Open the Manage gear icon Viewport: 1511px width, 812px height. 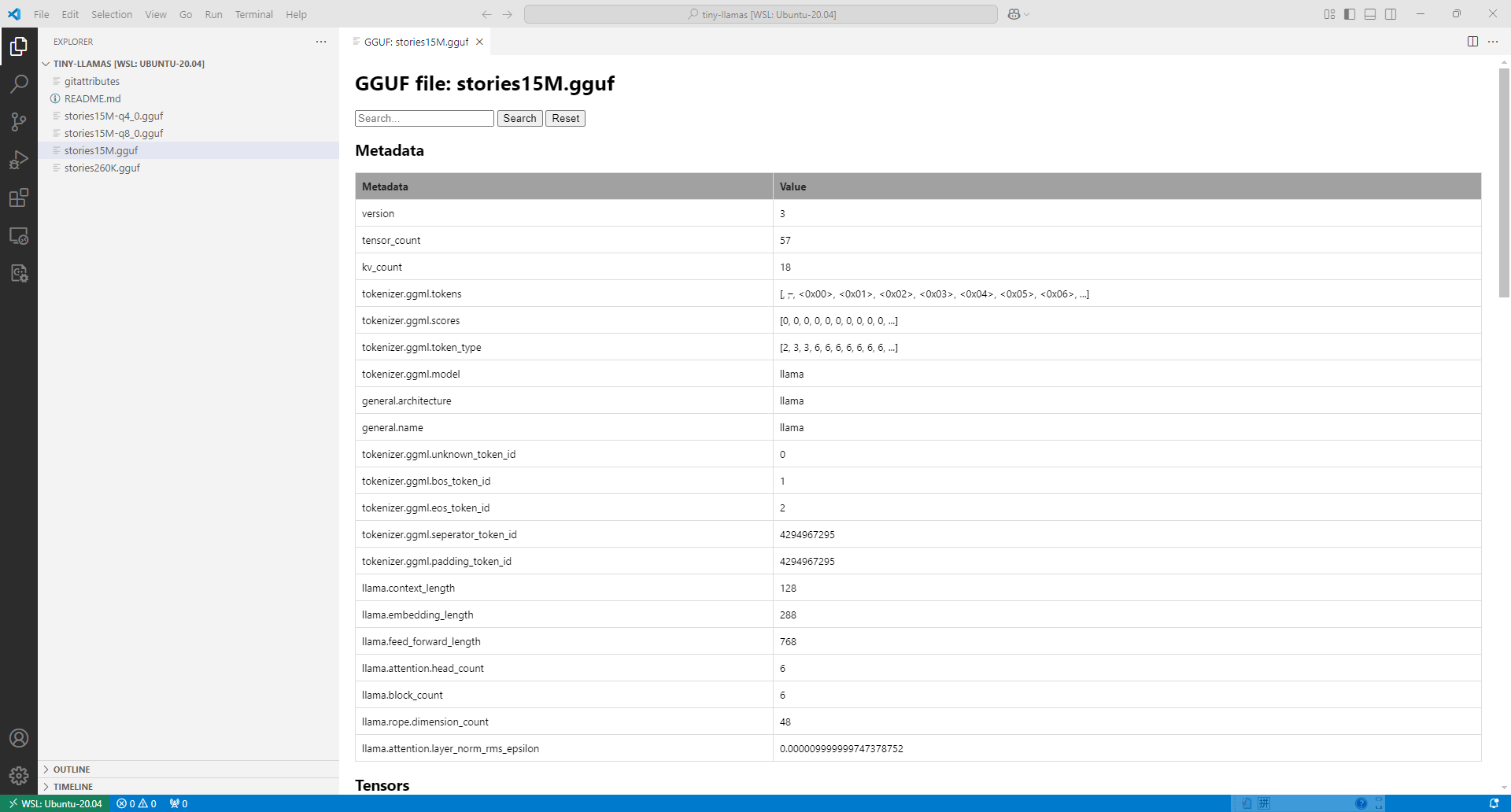[x=19, y=776]
